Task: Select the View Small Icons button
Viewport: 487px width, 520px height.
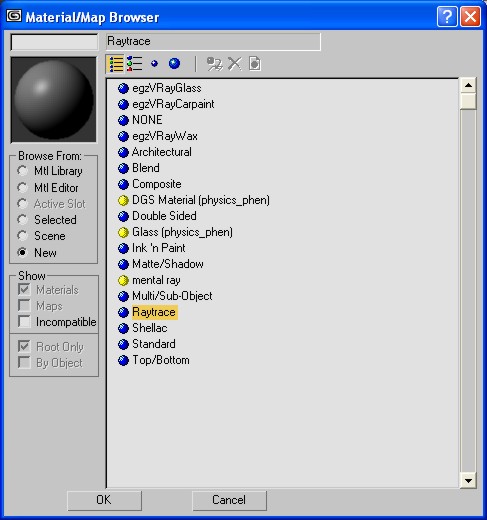Action: click(154, 63)
